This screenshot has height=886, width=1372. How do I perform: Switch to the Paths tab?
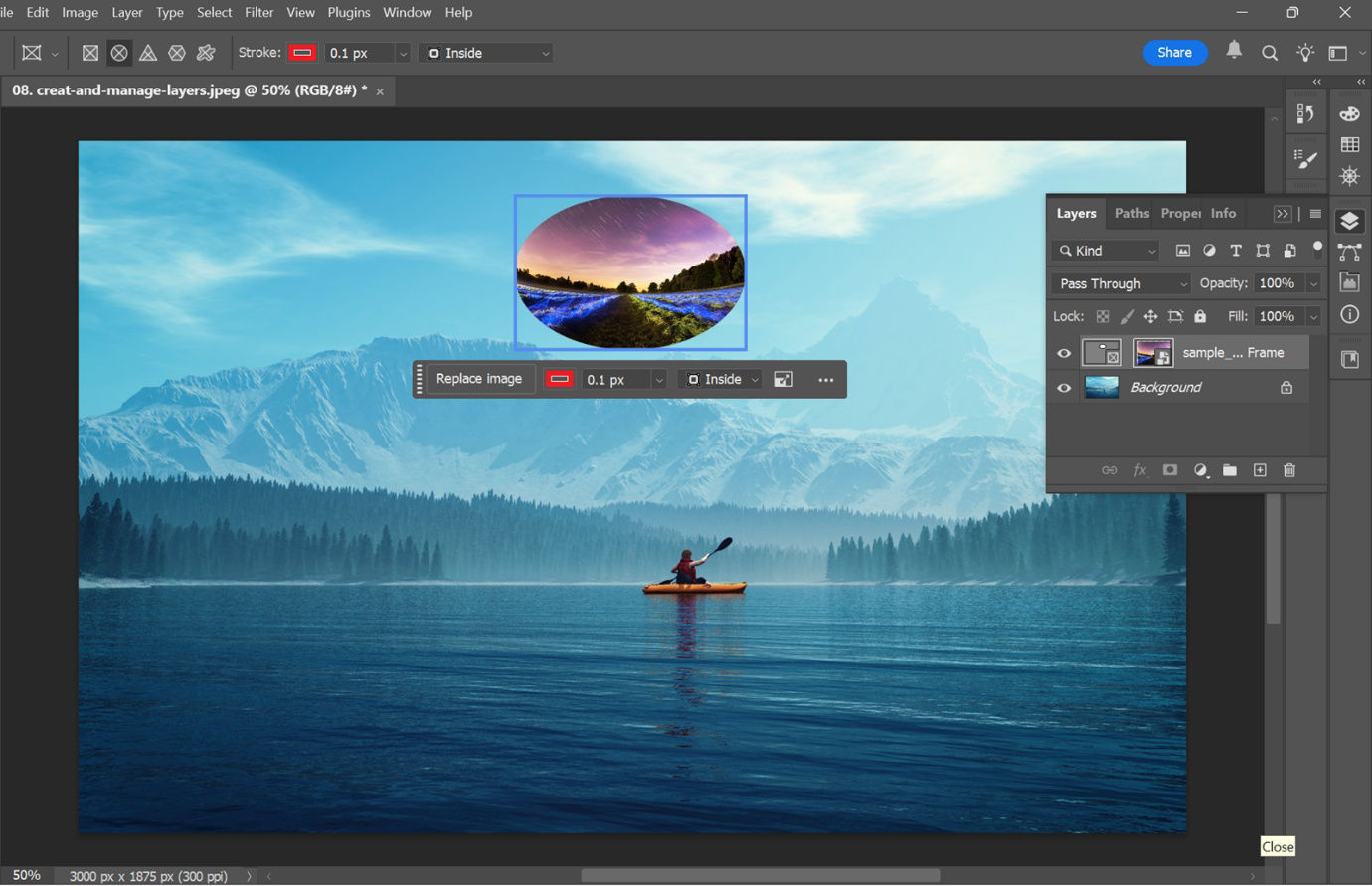click(x=1130, y=213)
